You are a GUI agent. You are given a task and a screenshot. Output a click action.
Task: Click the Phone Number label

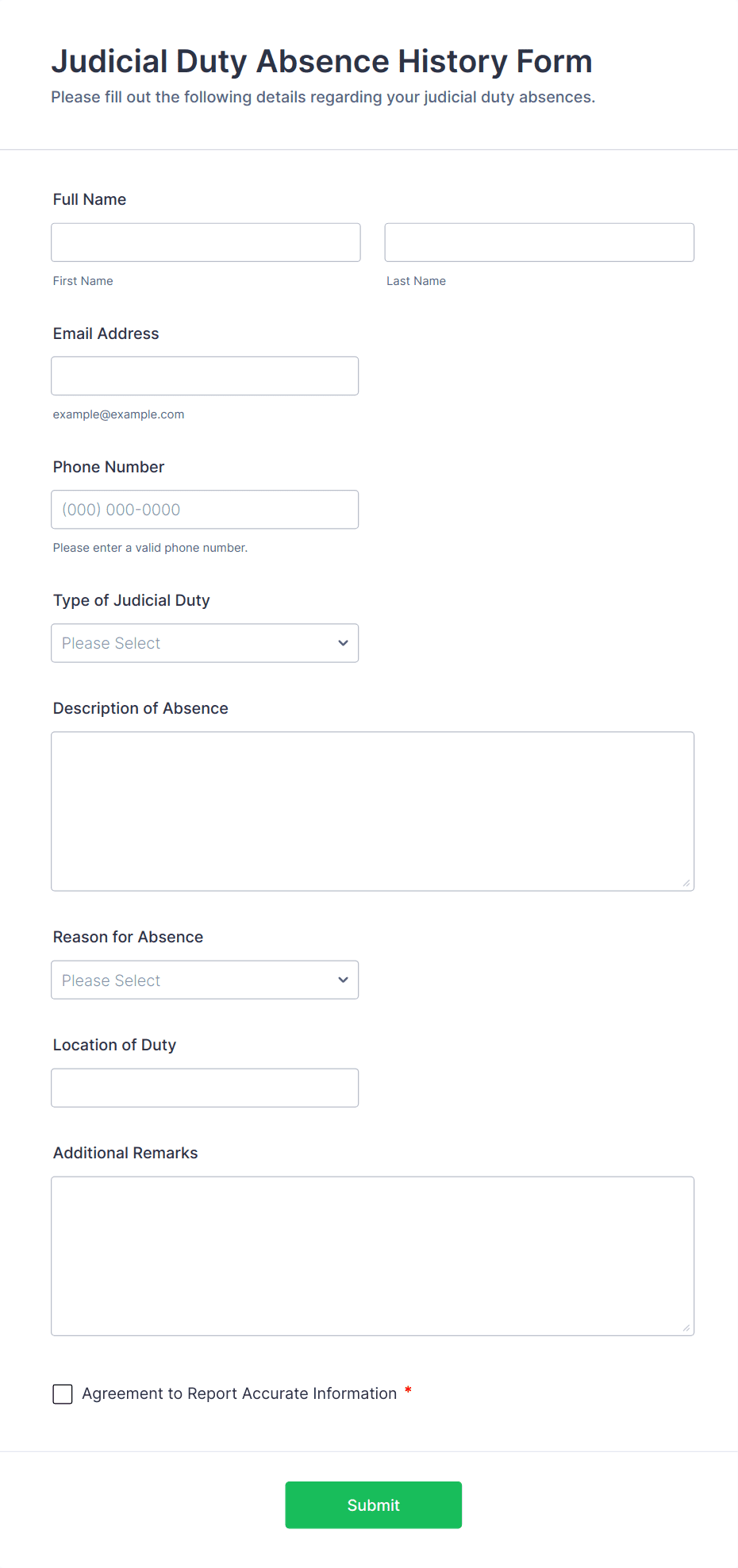109,467
